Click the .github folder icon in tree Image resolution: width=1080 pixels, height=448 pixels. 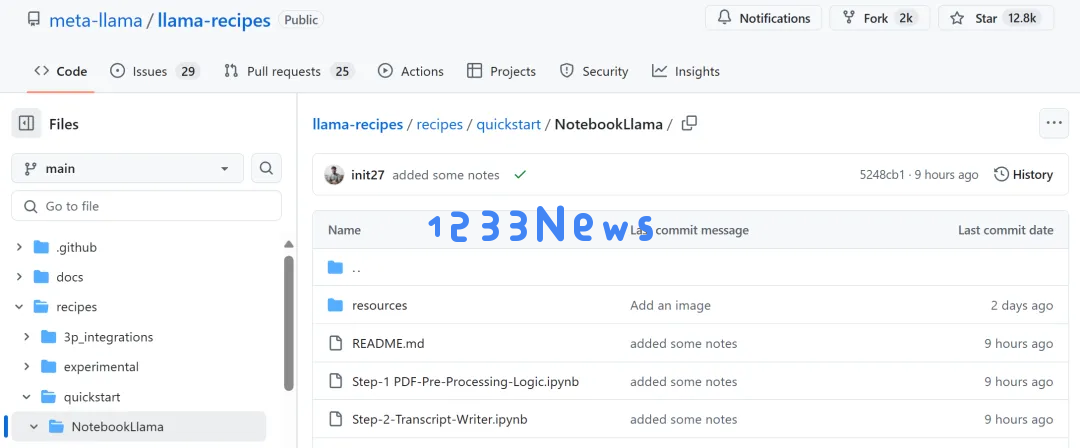pyautogui.click(x=41, y=247)
